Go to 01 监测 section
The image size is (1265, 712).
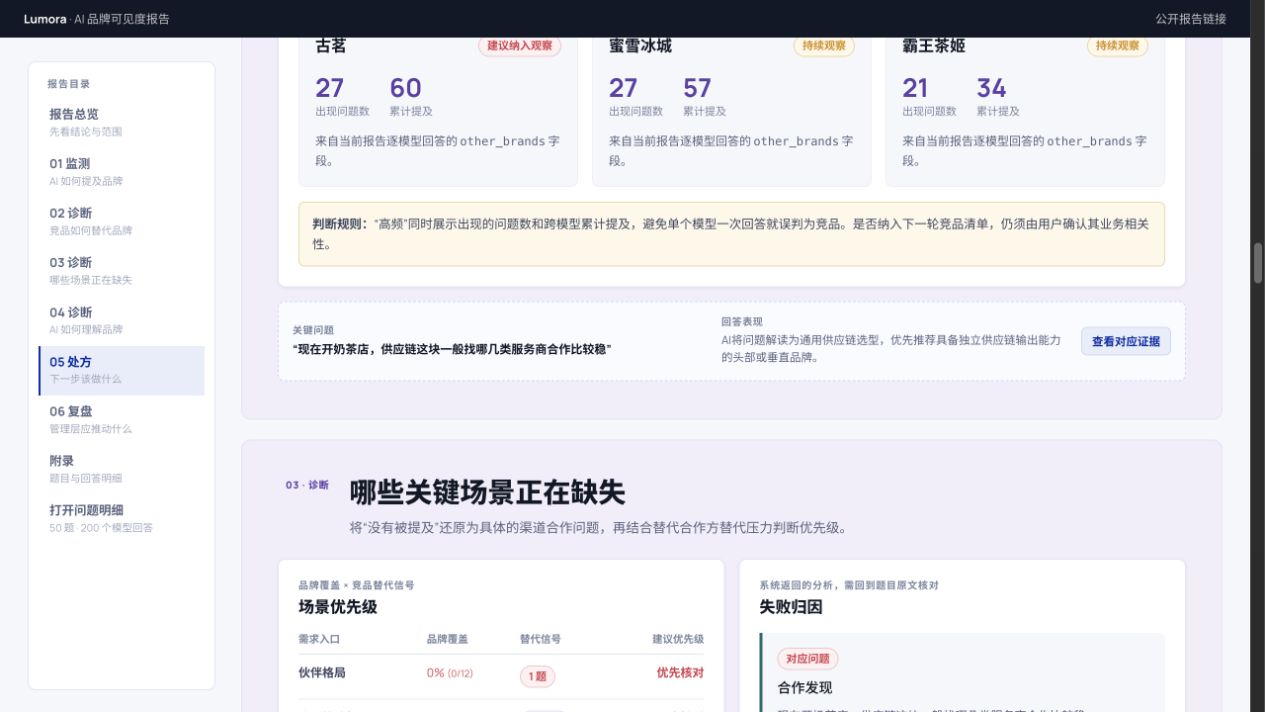121,172
